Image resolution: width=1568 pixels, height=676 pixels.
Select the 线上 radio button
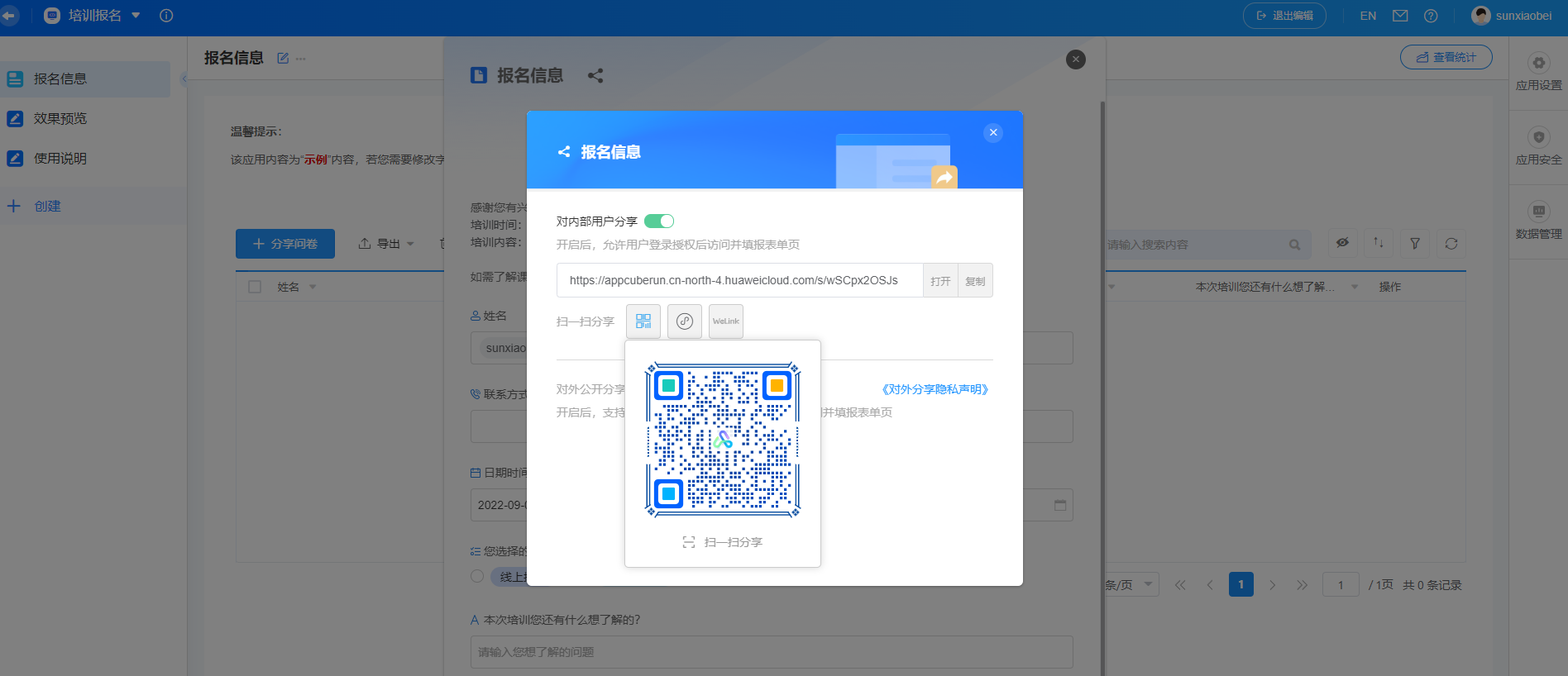(477, 576)
